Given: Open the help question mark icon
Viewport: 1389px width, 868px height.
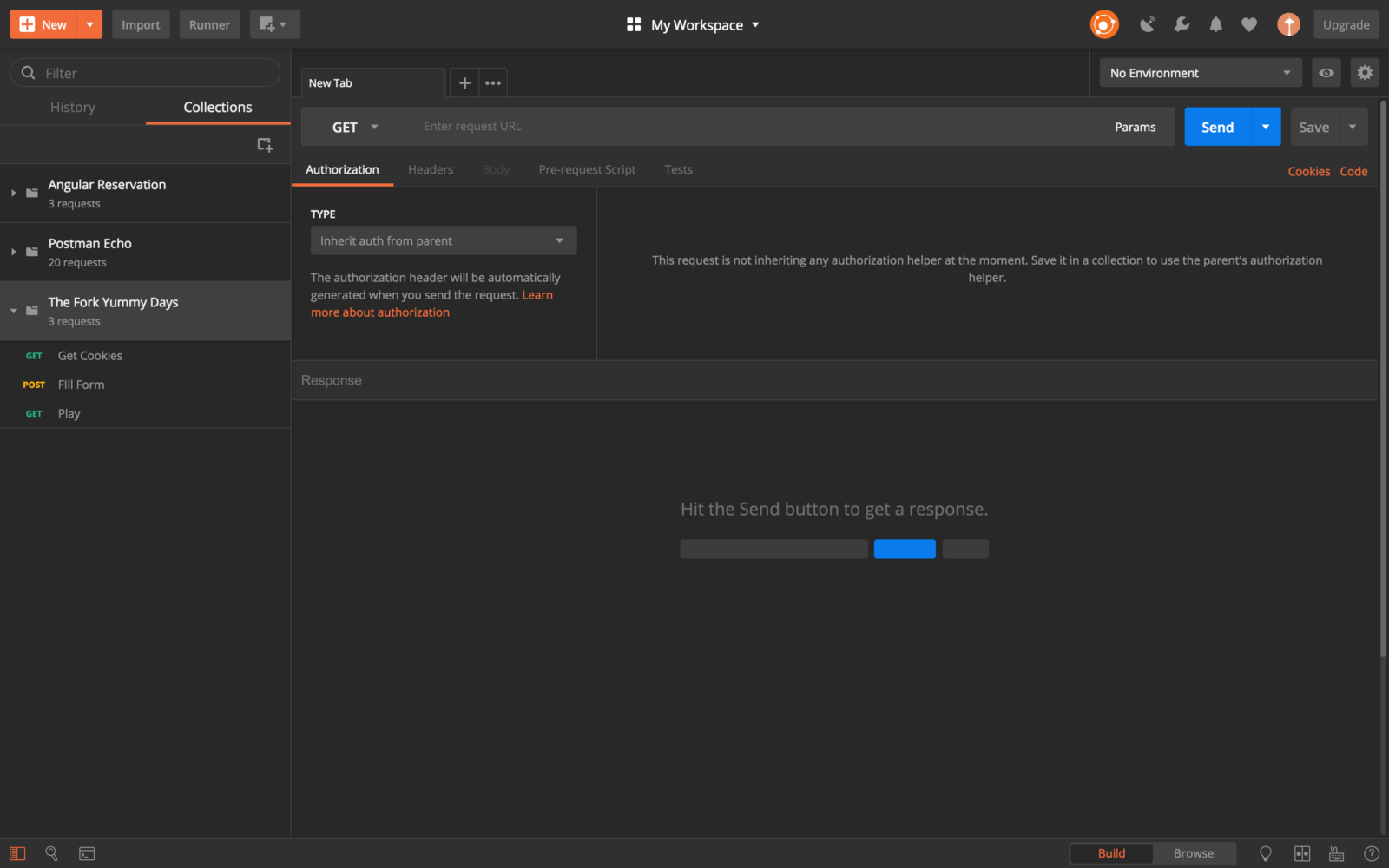Looking at the screenshot, I should pos(1372,853).
